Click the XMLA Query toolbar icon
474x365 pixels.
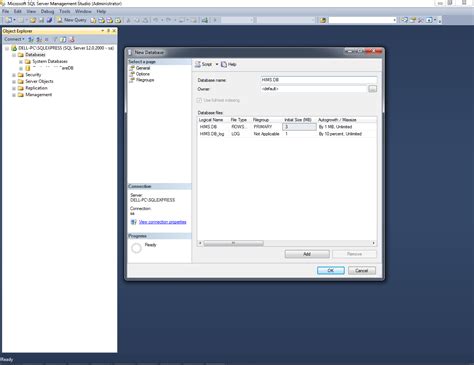click(x=118, y=20)
